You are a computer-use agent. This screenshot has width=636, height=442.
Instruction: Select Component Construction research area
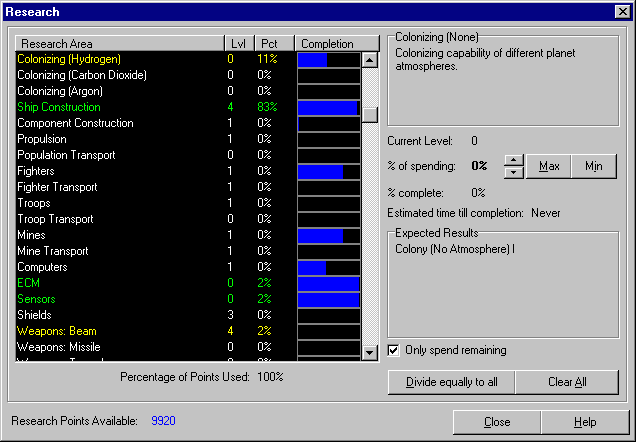[x=189, y=123]
